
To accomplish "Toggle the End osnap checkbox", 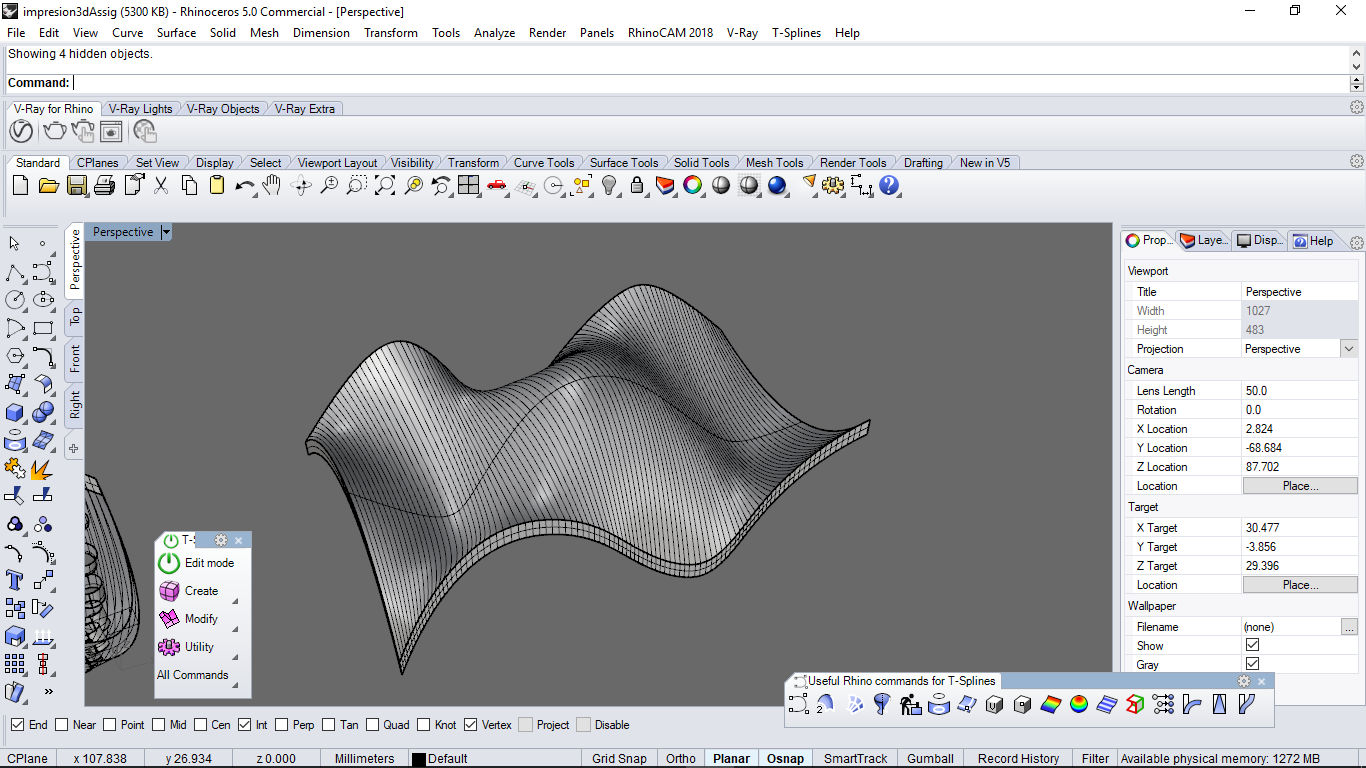I will coord(18,725).
